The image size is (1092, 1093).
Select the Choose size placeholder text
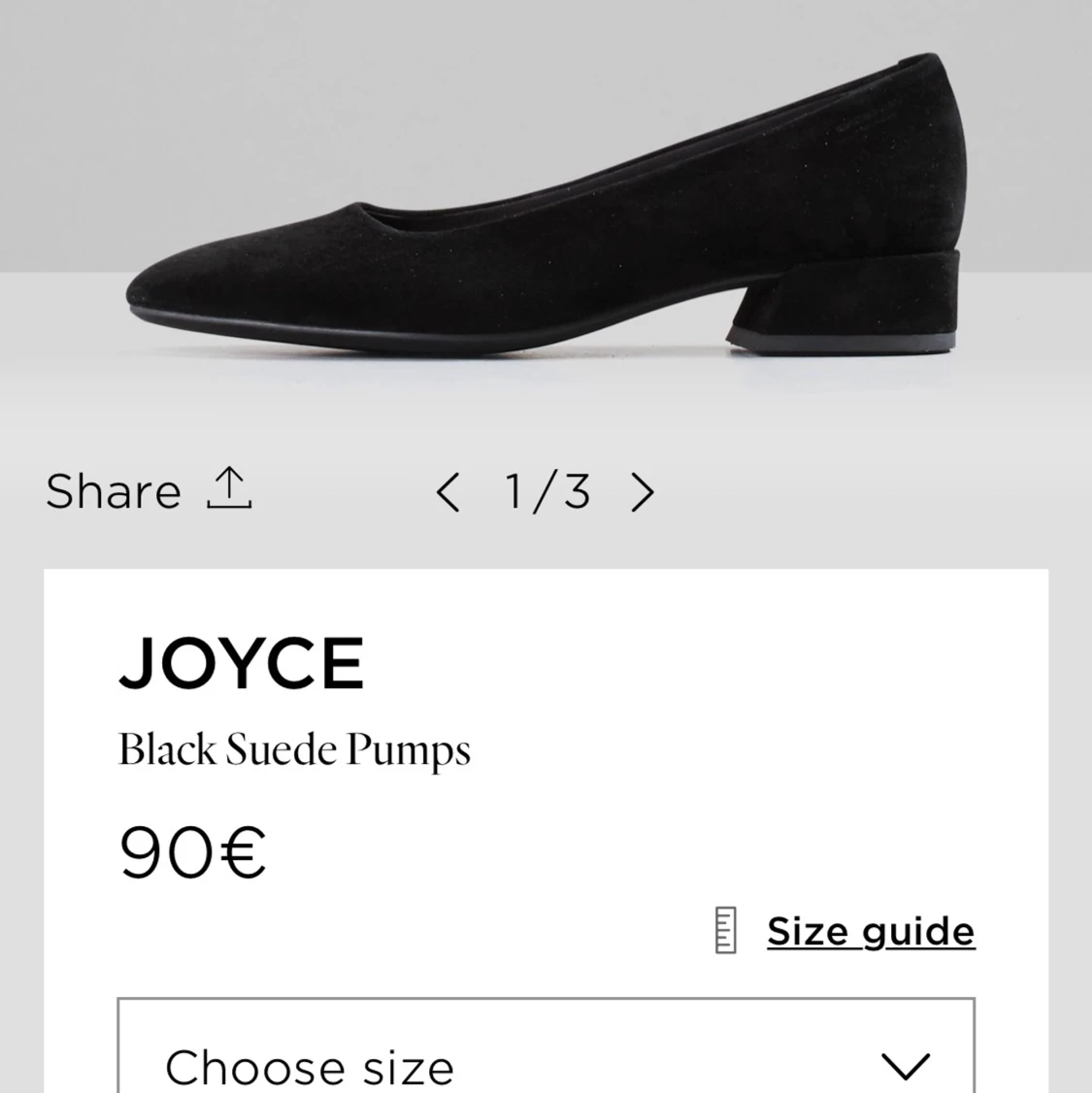(x=310, y=1067)
